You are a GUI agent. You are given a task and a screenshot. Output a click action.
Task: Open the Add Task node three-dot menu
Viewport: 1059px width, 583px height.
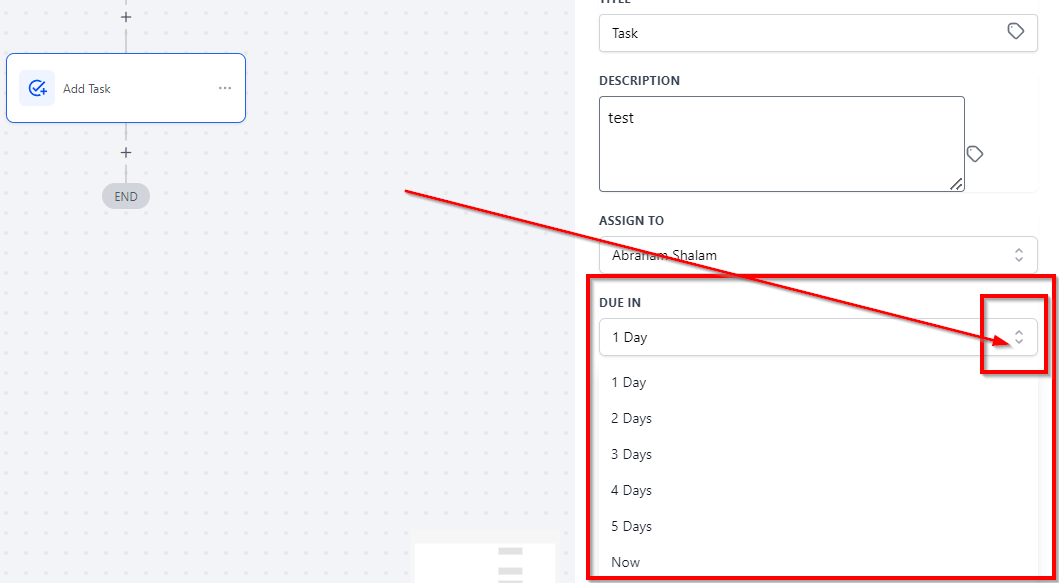[225, 88]
